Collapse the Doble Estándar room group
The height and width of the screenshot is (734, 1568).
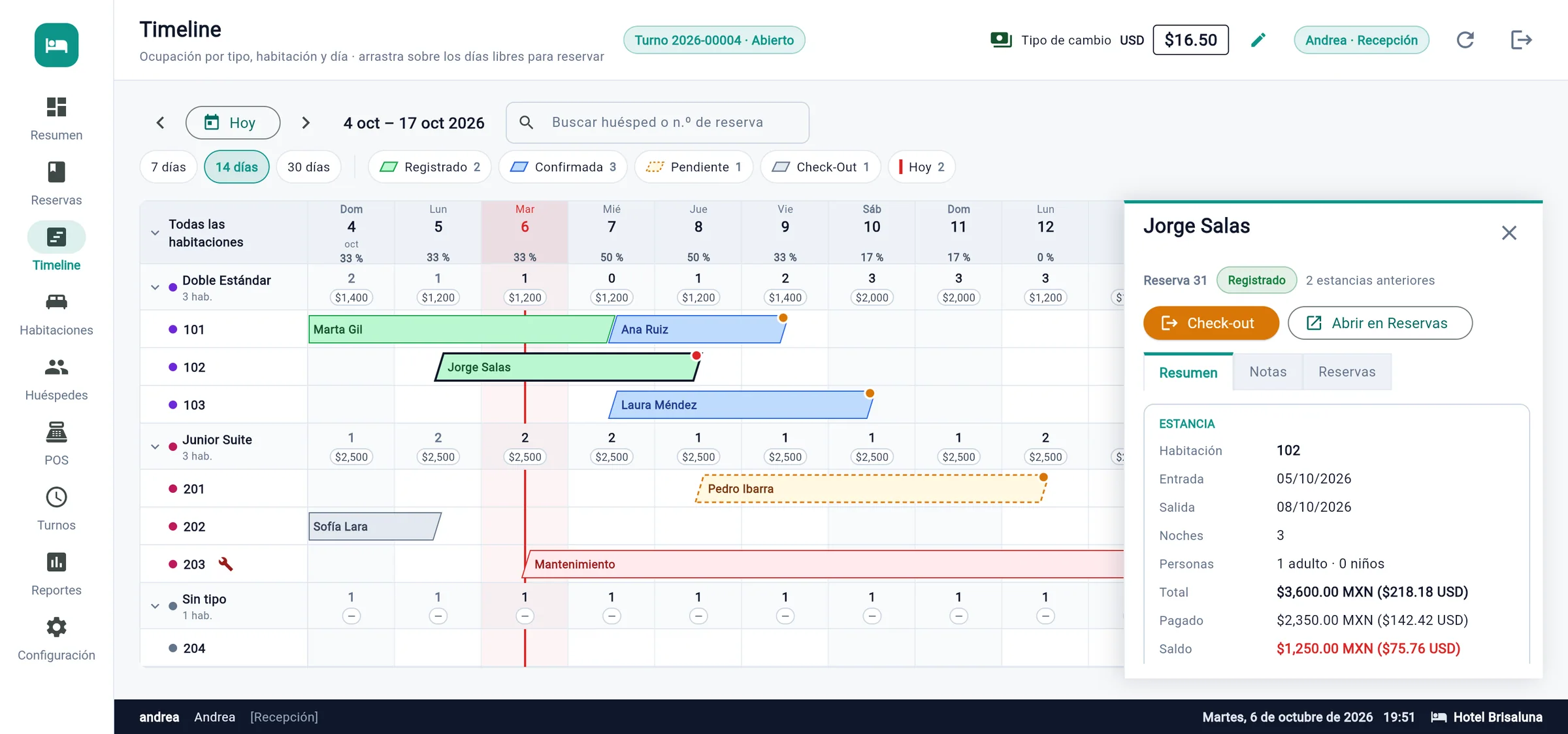point(155,287)
